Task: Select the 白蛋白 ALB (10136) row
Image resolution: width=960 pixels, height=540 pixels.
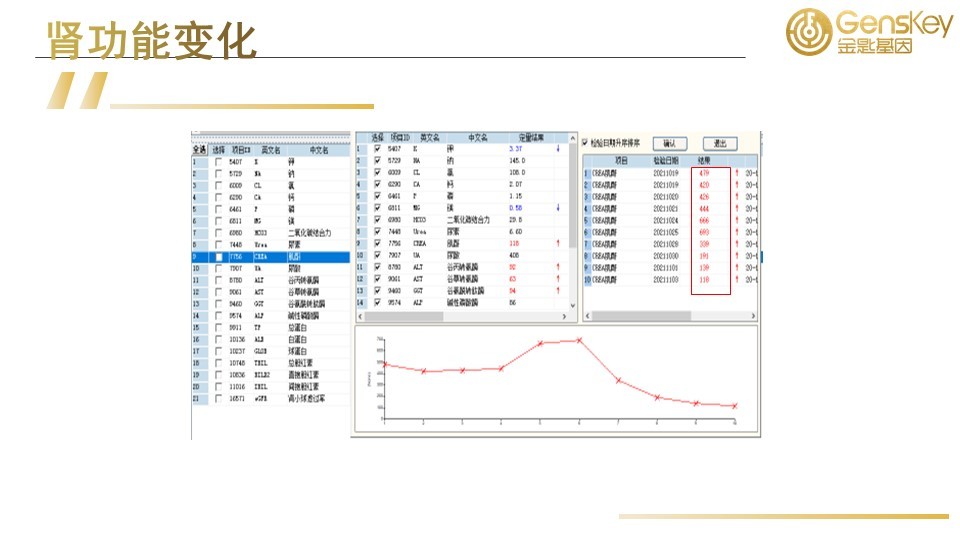Action: [x=271, y=340]
